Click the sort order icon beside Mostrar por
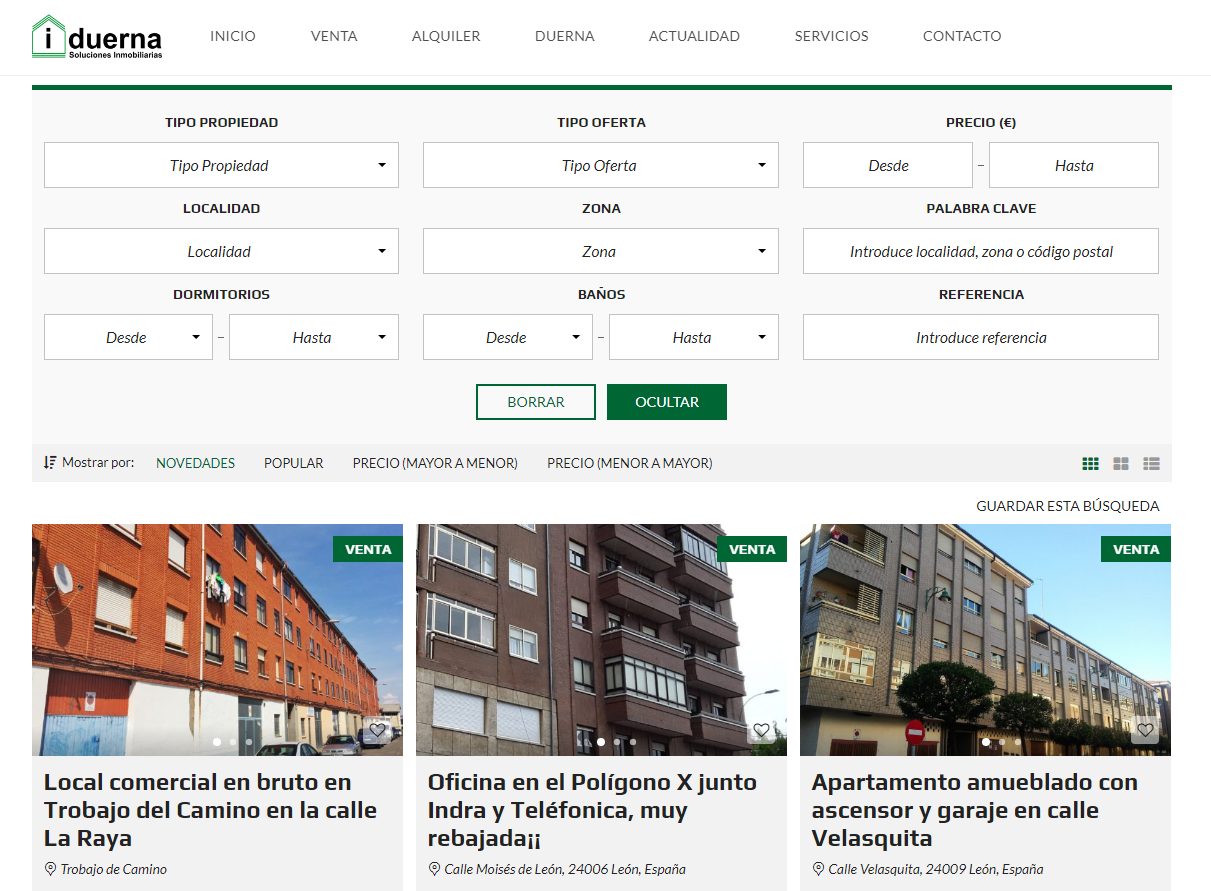 click(50, 463)
